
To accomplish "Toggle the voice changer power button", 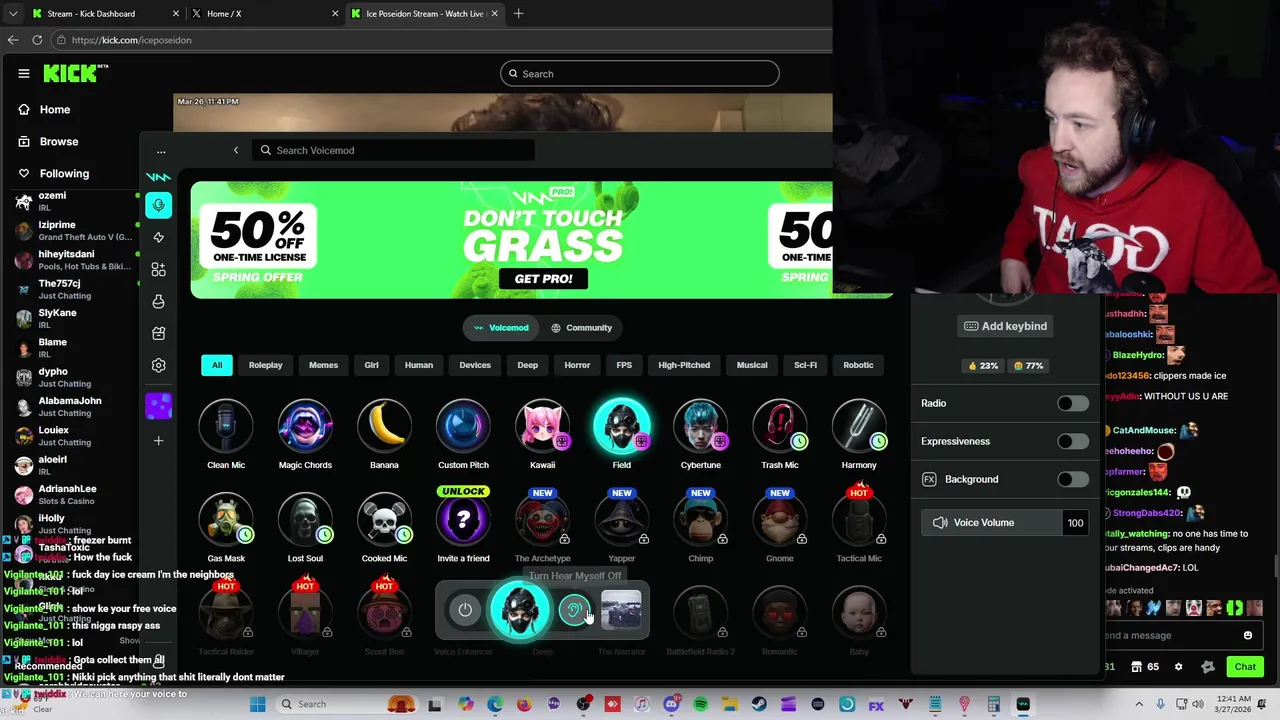I will [465, 610].
